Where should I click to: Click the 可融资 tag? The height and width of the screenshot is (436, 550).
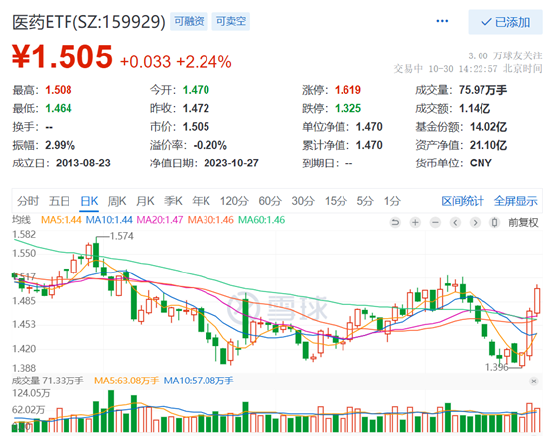(189, 21)
